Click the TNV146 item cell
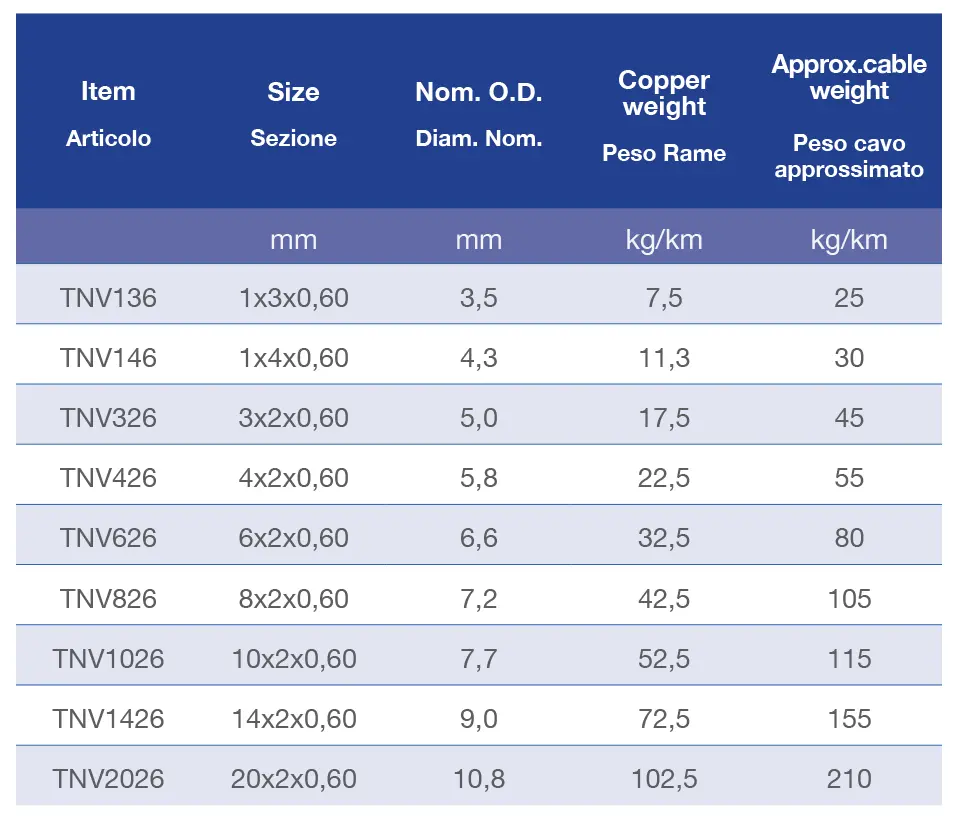Image resolution: width=959 pixels, height=822 pixels. point(108,358)
